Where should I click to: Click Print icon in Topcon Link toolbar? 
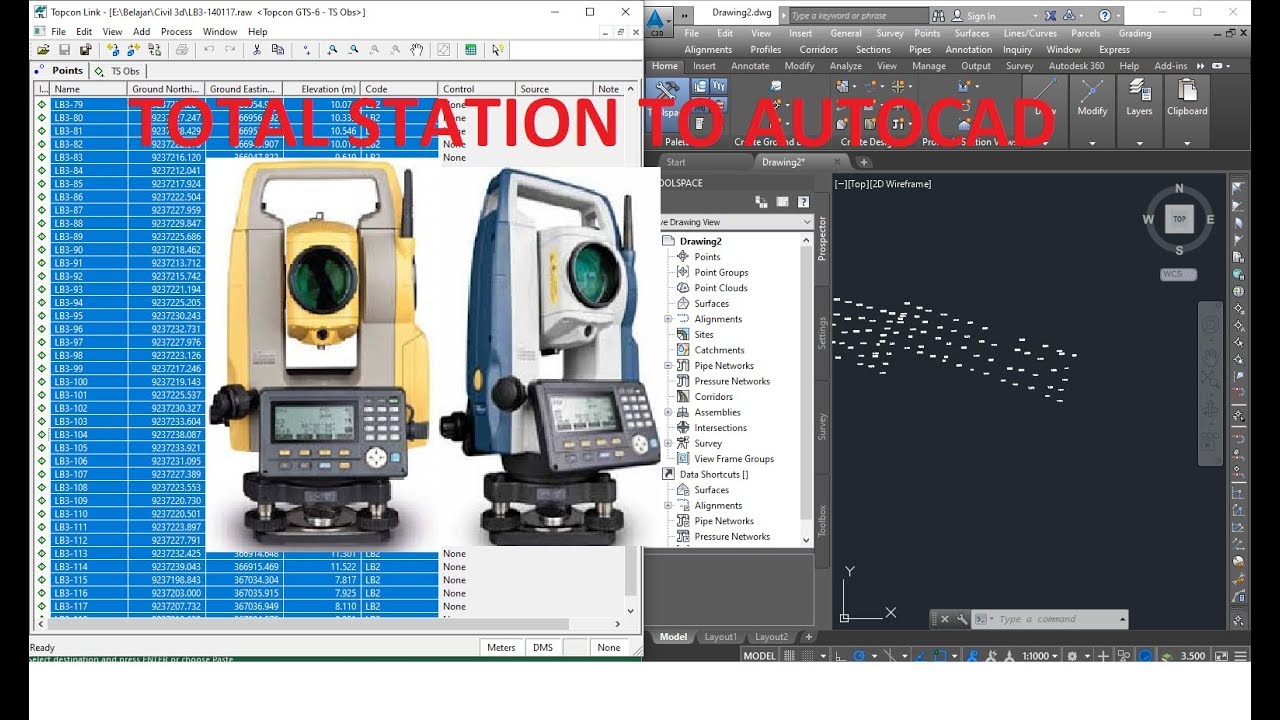click(181, 49)
